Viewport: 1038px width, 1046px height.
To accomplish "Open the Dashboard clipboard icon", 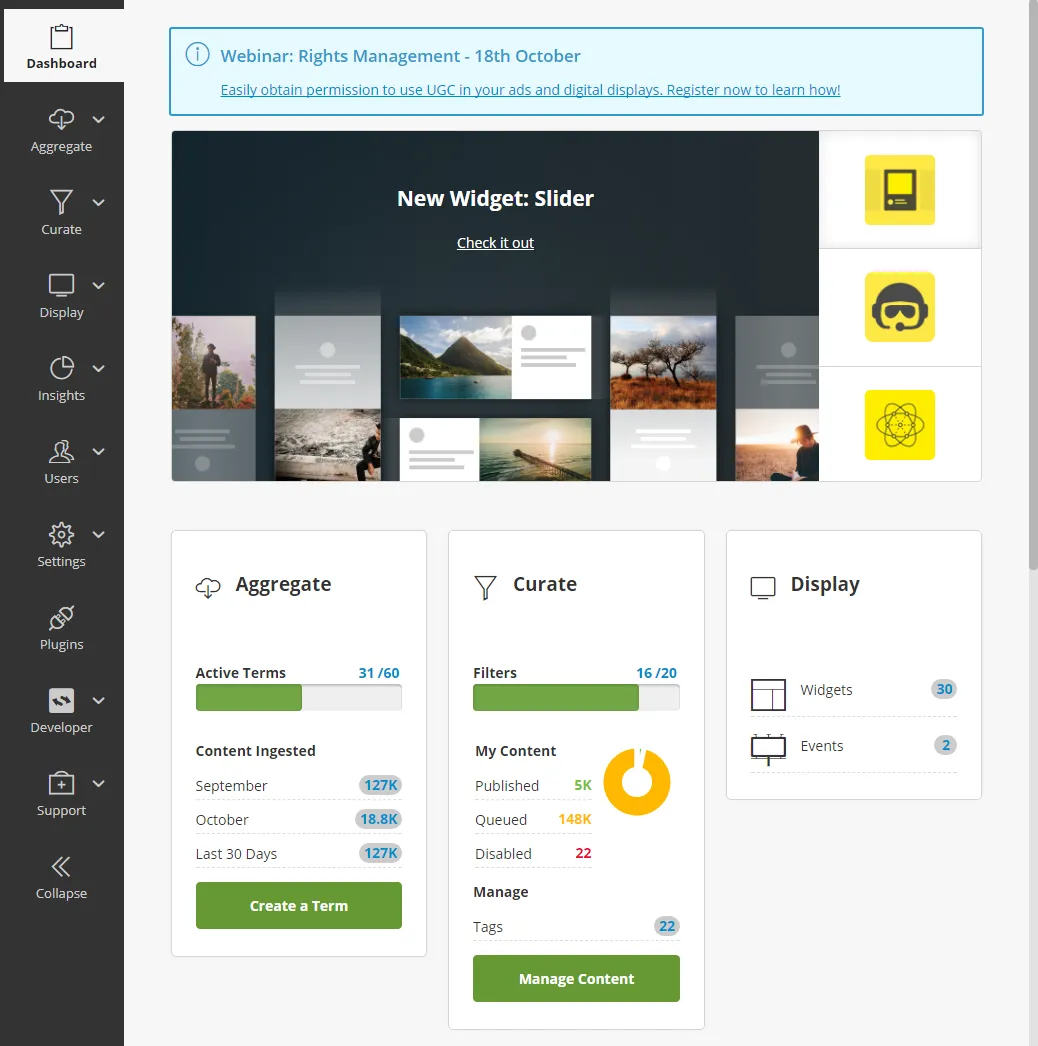I will 61,37.
